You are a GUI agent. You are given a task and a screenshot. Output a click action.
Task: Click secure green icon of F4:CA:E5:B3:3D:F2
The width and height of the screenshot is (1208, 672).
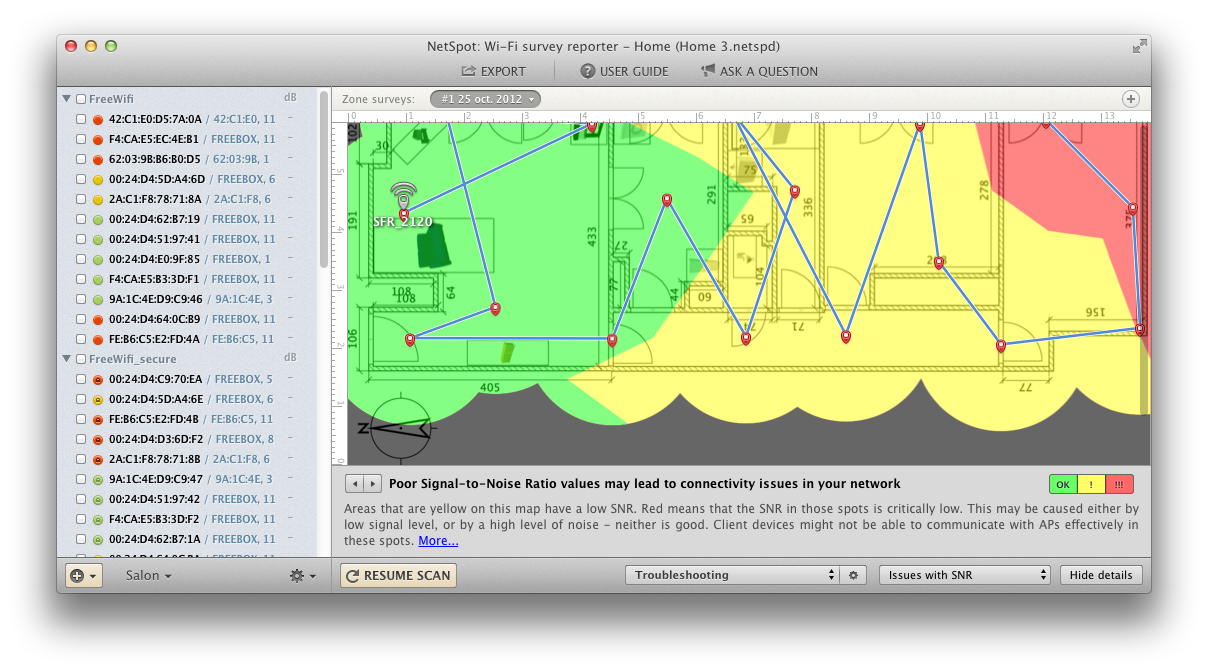pyautogui.click(x=98, y=519)
